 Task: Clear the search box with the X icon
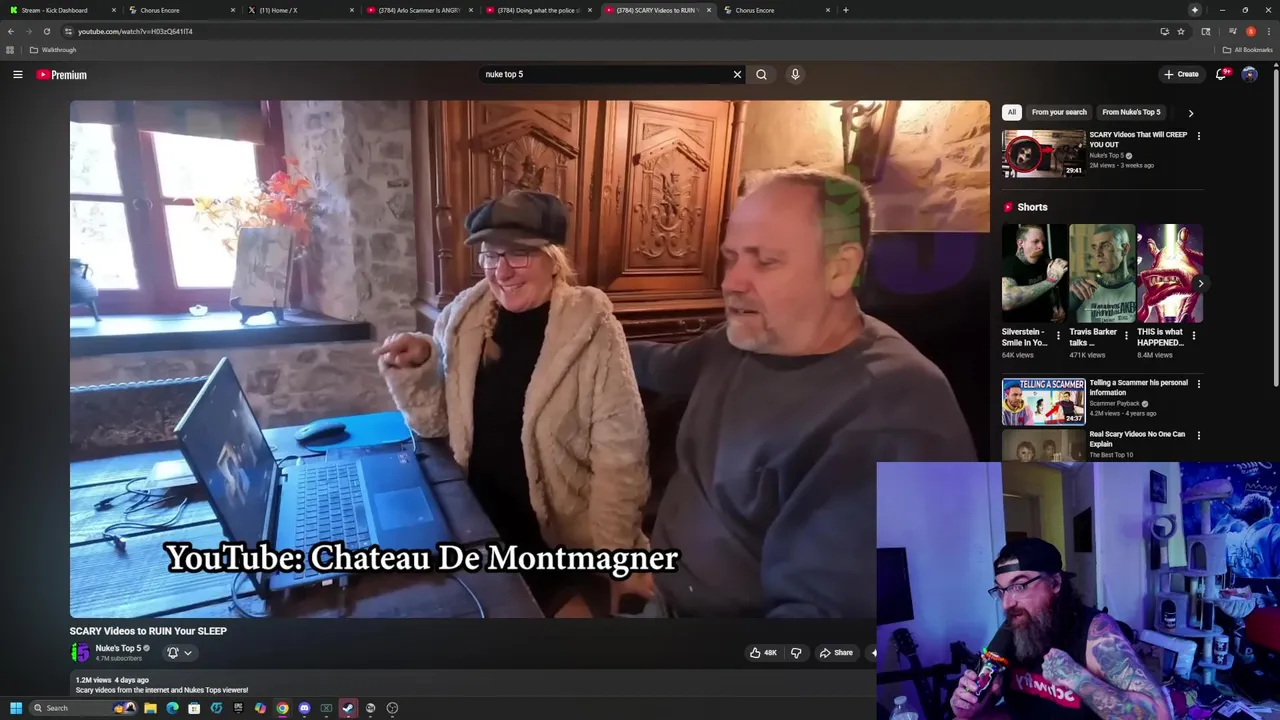click(737, 74)
